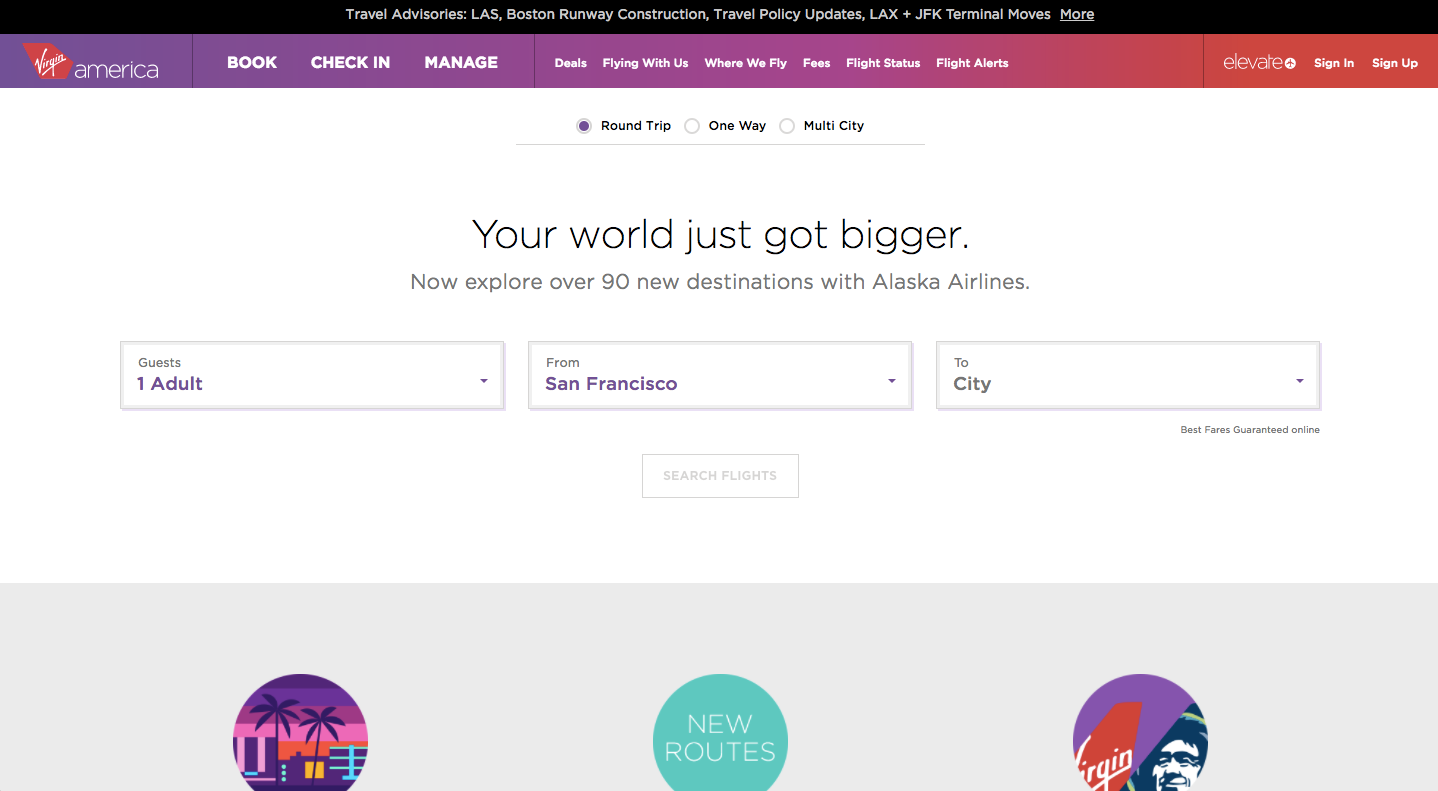Open the elevate rewards logo link
This screenshot has height=791, width=1438.
1259,62
